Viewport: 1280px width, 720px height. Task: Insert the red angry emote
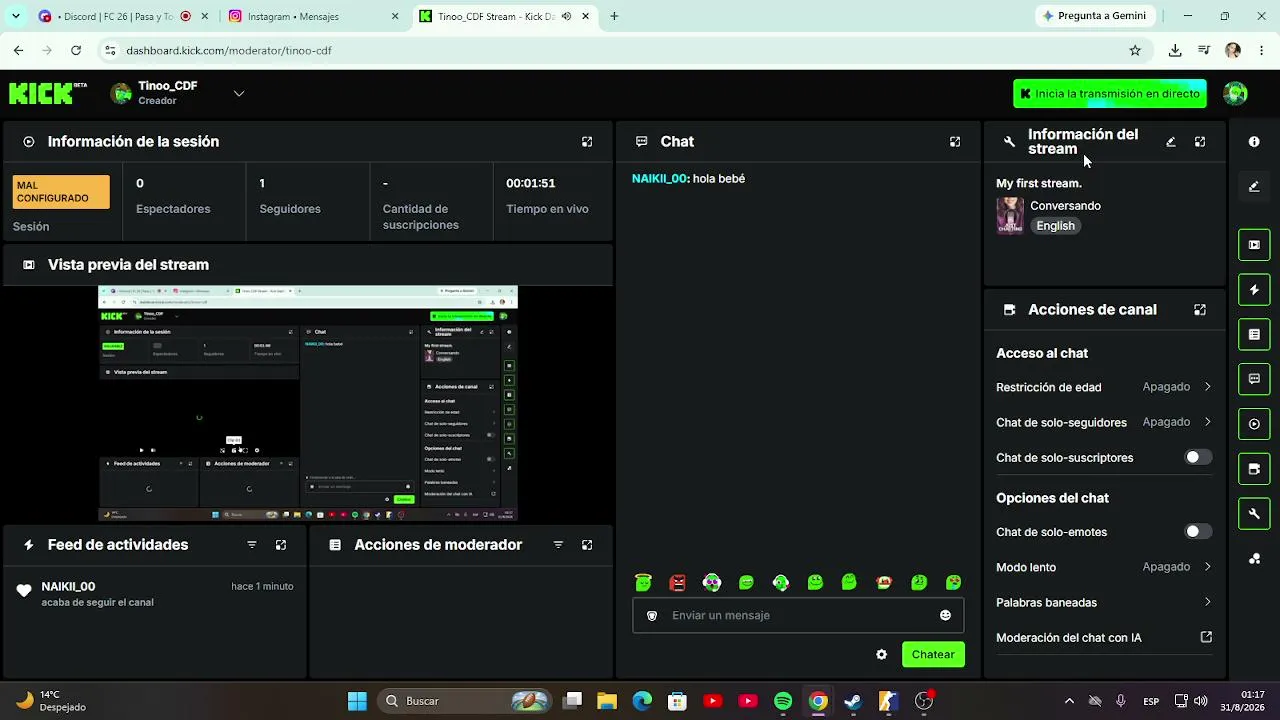[677, 582]
